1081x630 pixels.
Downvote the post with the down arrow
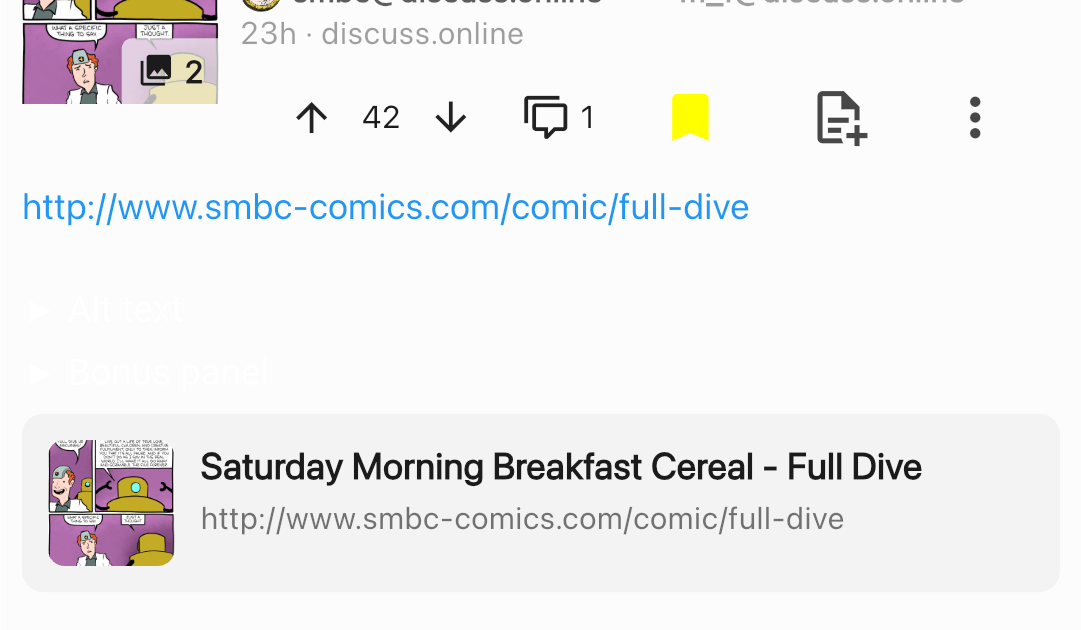click(x=451, y=119)
